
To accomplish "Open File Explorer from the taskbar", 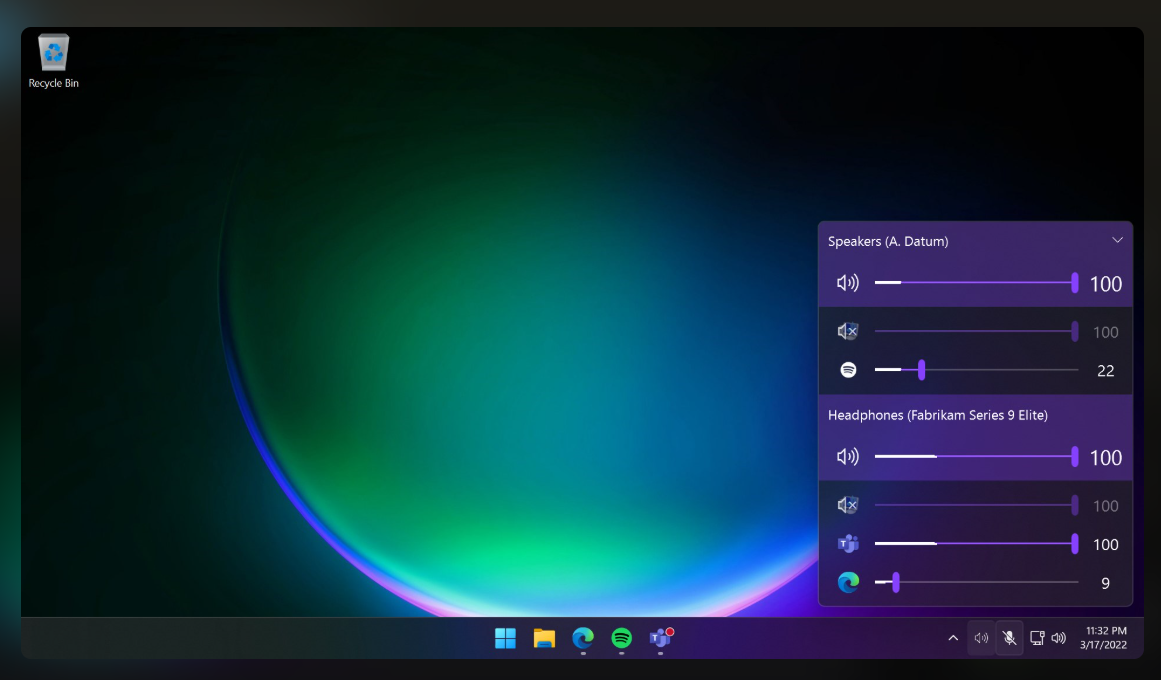I will (544, 638).
